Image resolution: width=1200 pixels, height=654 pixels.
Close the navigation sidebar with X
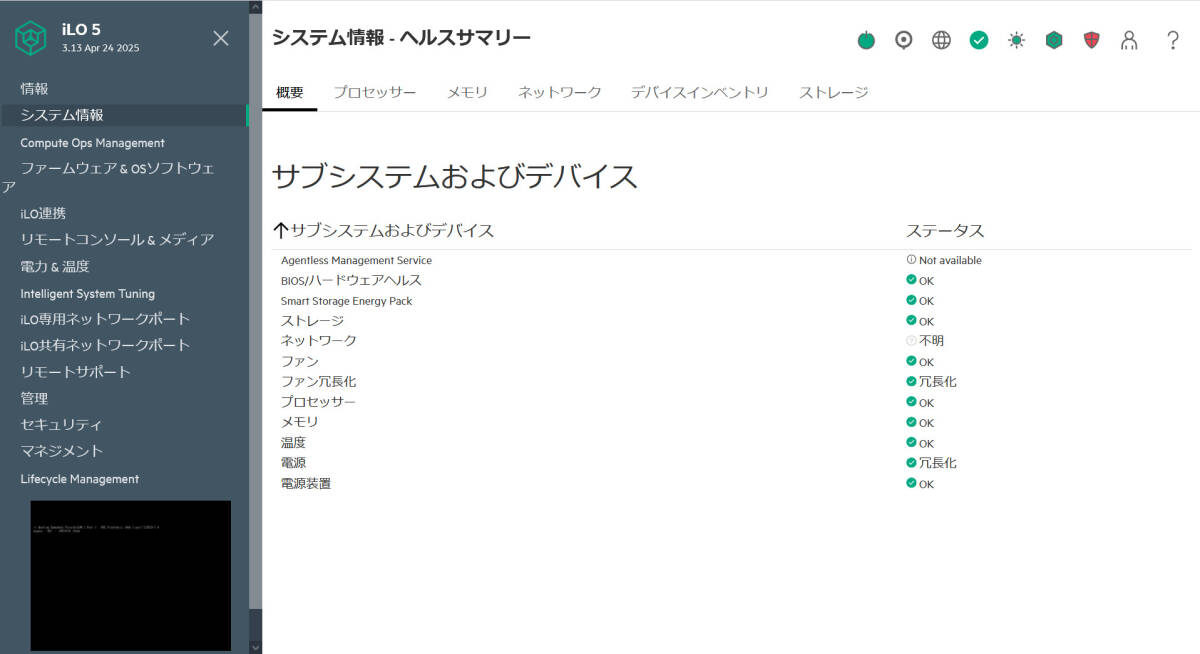pyautogui.click(x=221, y=38)
